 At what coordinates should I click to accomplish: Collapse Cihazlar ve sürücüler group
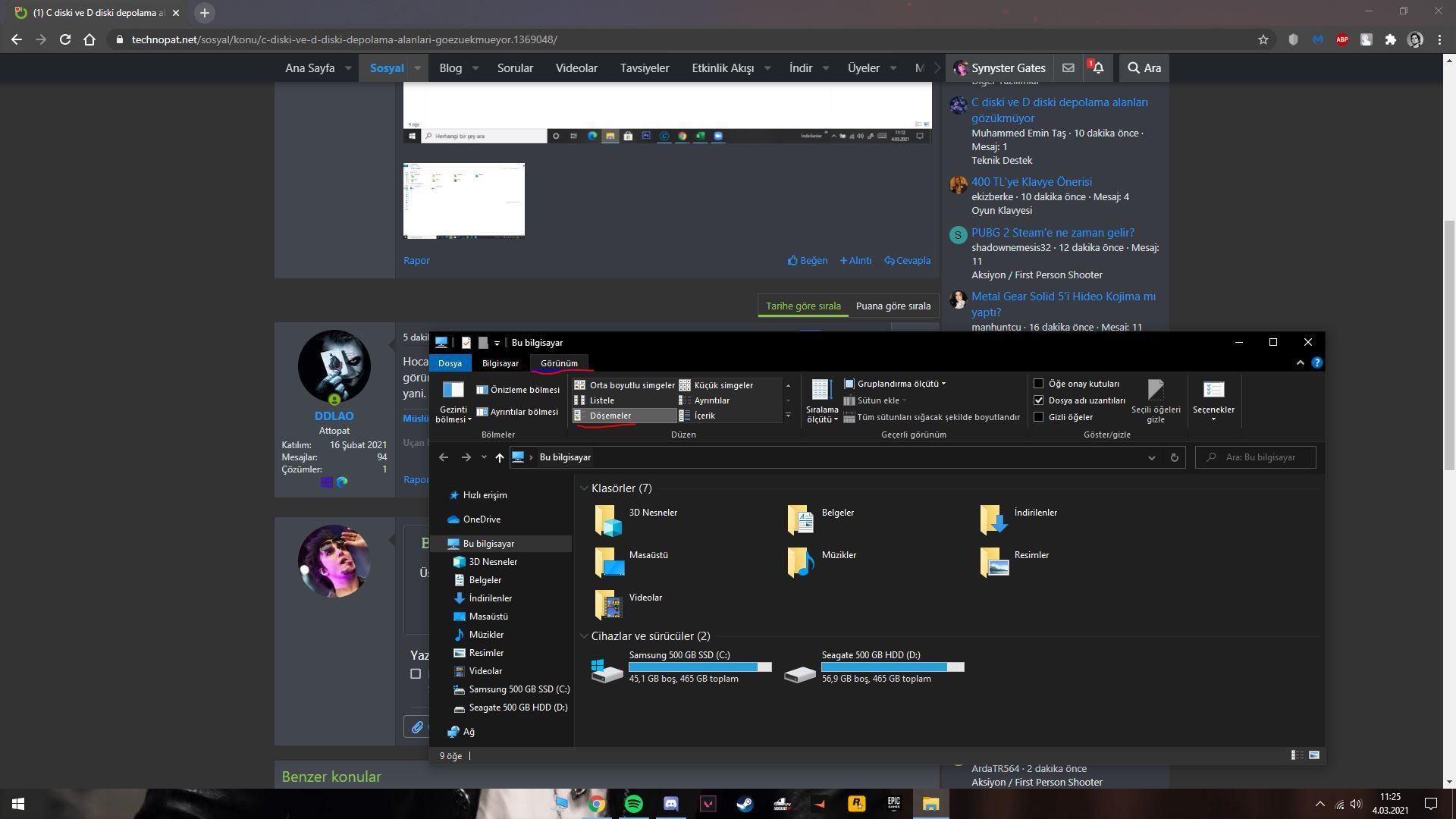click(584, 636)
